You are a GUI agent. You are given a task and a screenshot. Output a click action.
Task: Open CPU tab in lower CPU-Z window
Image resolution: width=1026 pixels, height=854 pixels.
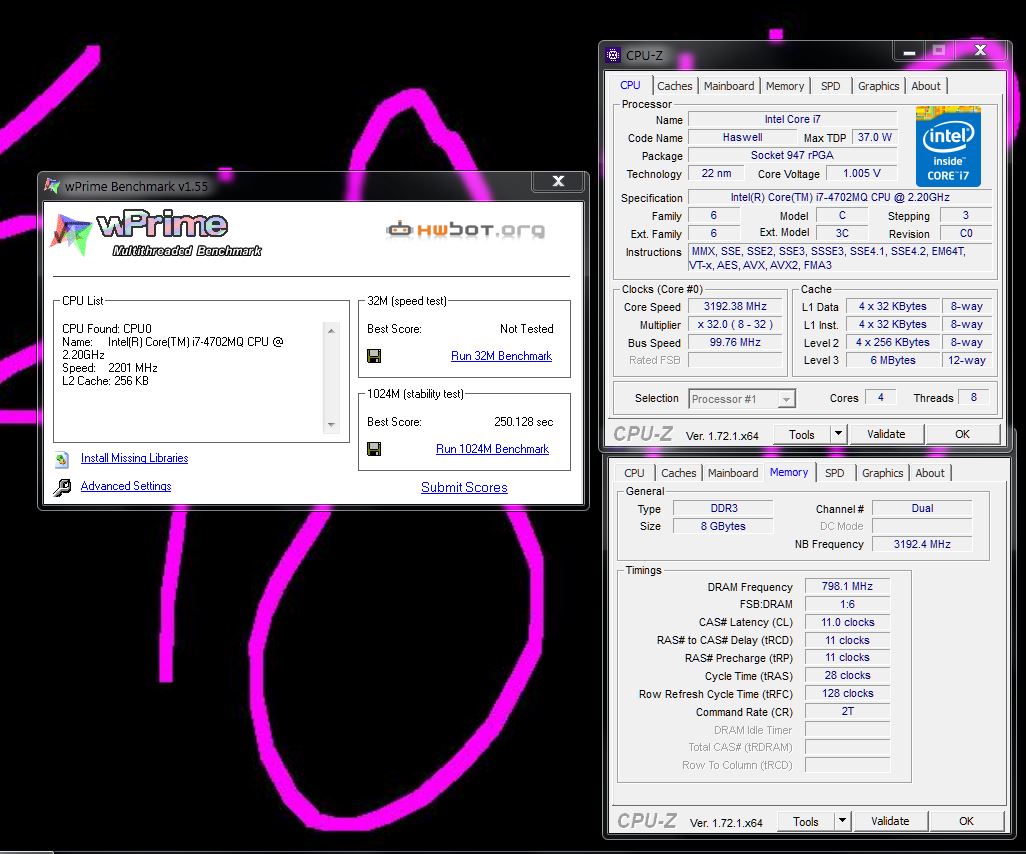point(634,472)
